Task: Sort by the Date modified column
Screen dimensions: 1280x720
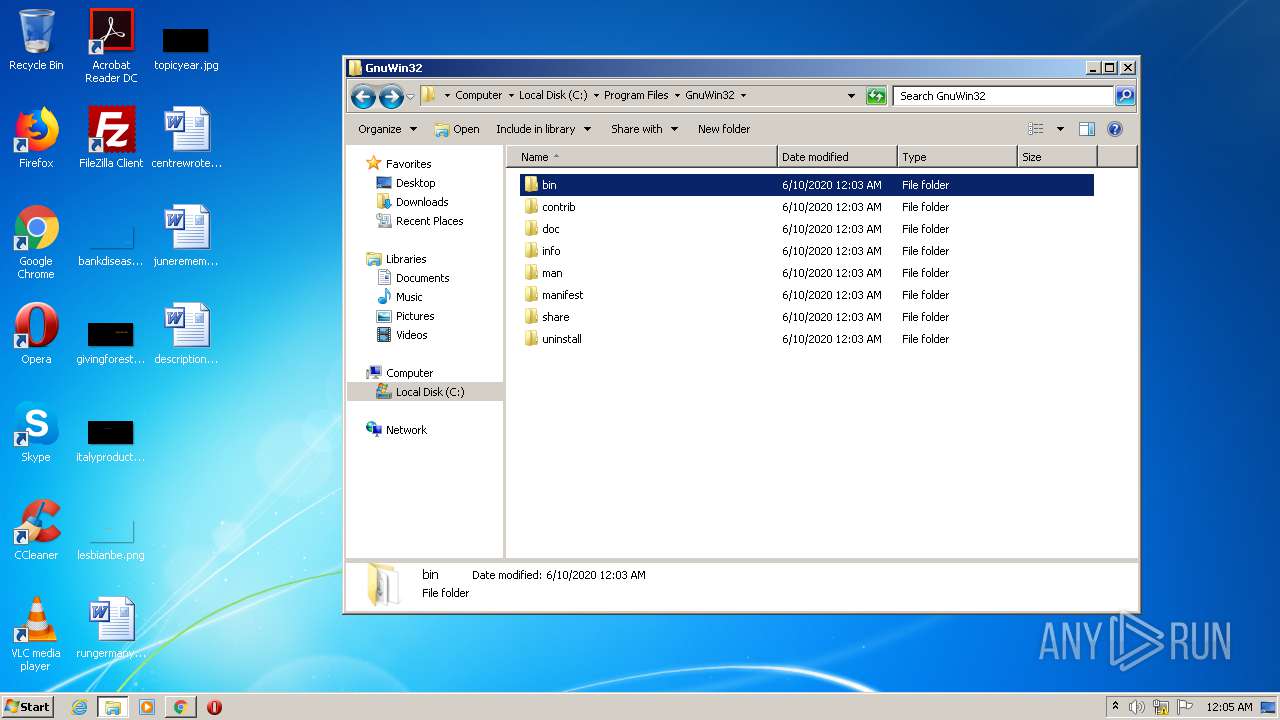Action: point(837,157)
